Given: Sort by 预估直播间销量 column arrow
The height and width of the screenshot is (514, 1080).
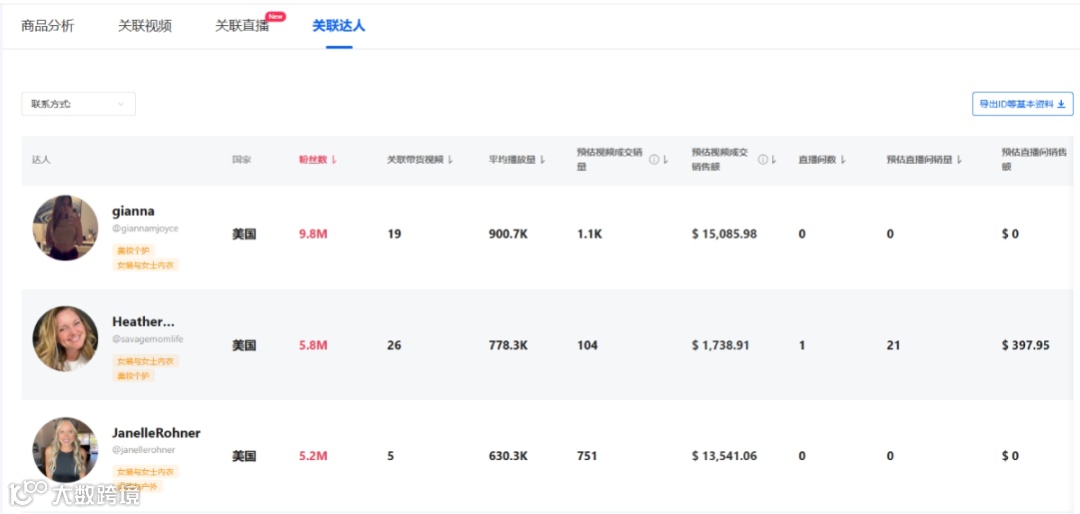Looking at the screenshot, I should (x=959, y=160).
